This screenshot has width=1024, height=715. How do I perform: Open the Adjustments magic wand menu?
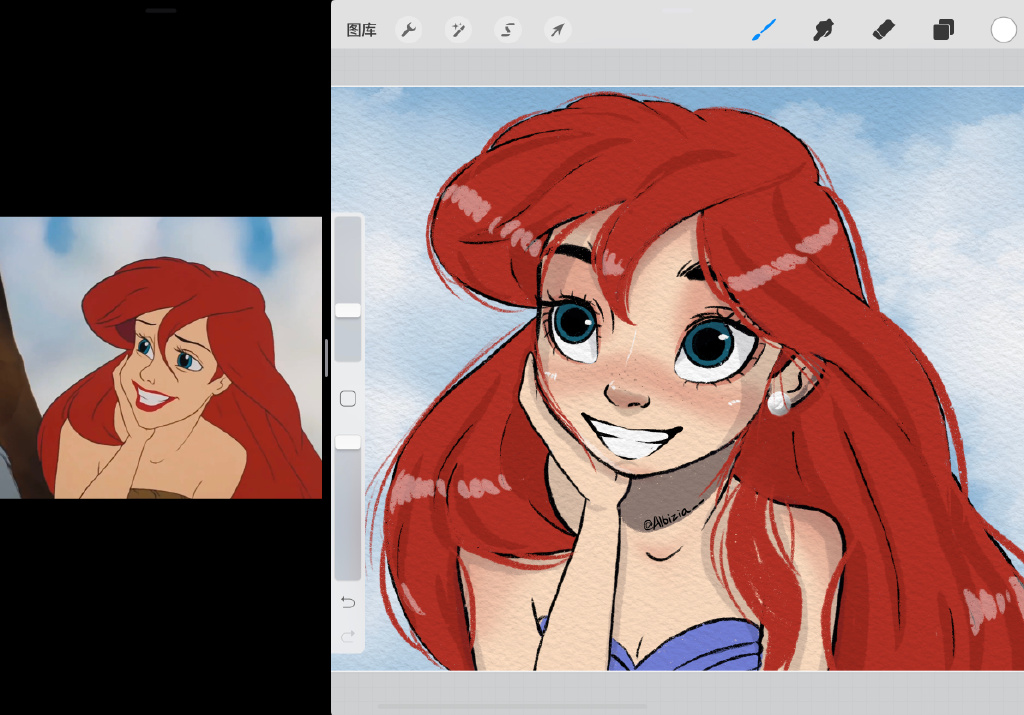click(x=458, y=30)
